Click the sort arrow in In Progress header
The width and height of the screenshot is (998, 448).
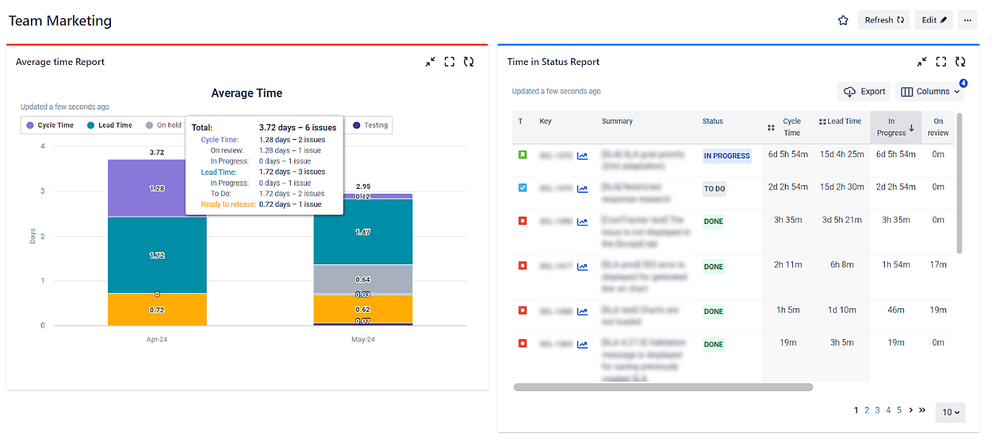911,128
